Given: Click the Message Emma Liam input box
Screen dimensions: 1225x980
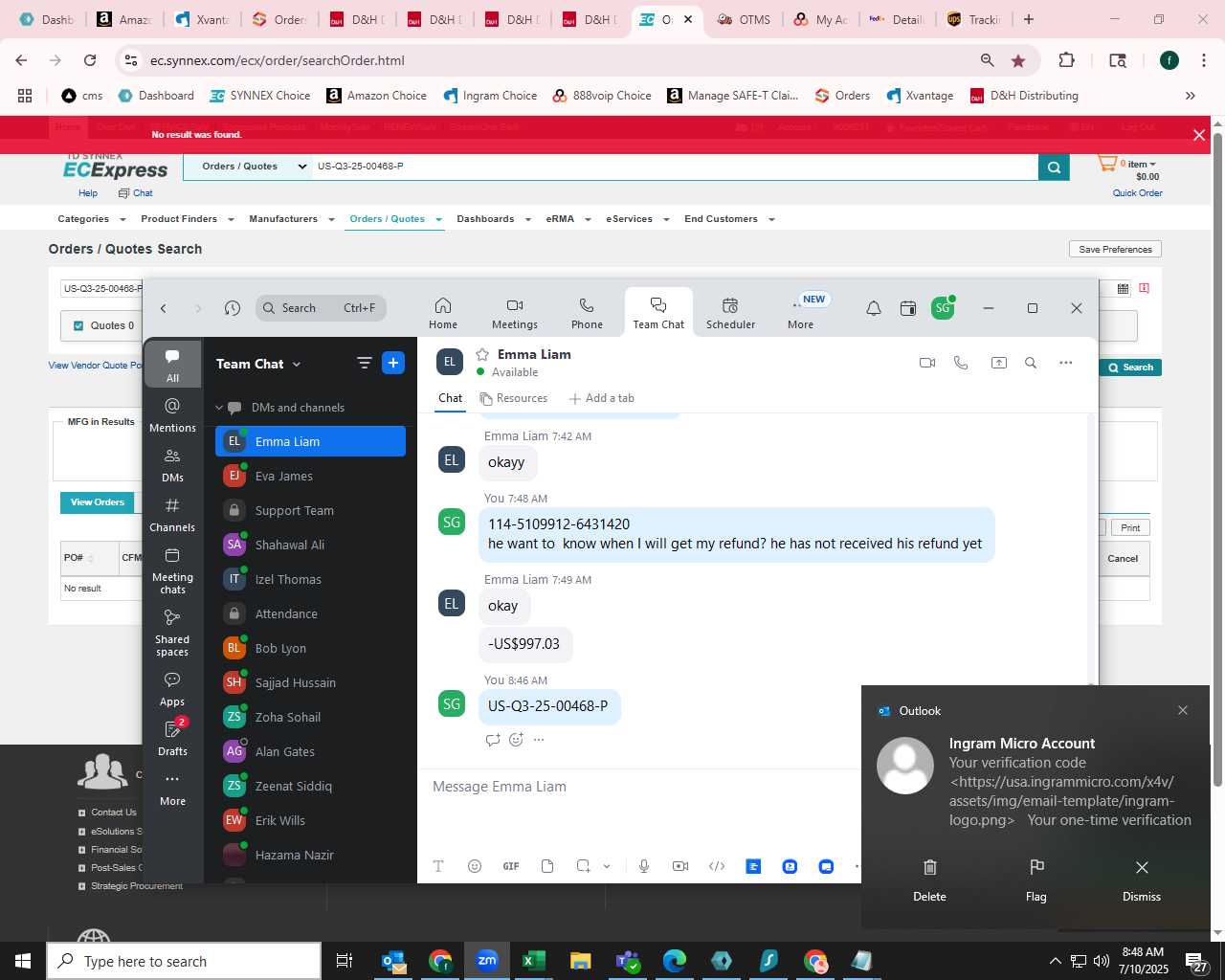Looking at the screenshot, I should 641,787.
